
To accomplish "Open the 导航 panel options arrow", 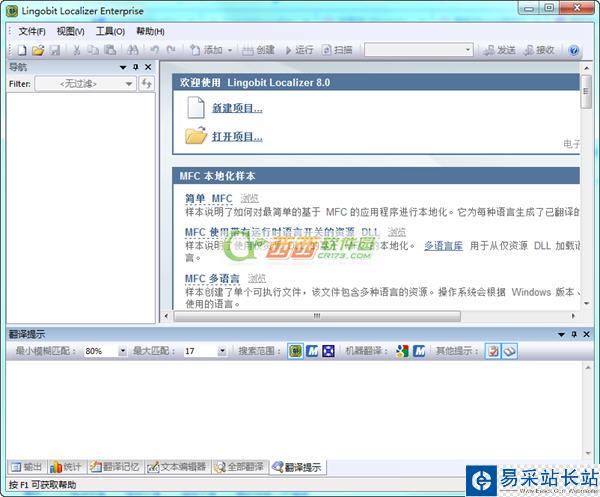I will [123, 67].
